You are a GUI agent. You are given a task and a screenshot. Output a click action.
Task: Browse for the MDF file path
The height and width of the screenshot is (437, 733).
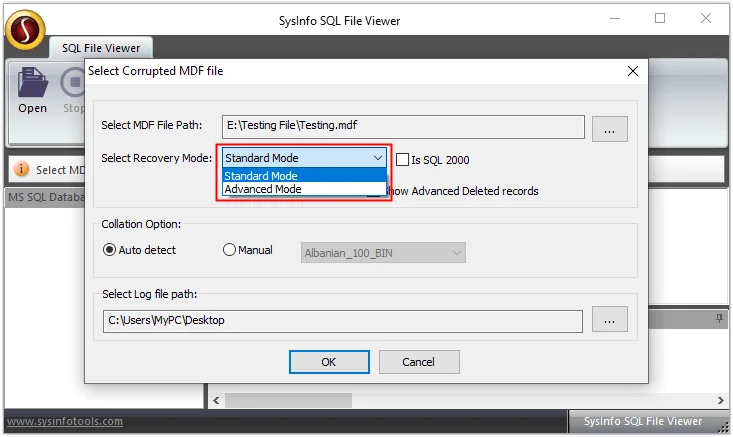(x=610, y=129)
